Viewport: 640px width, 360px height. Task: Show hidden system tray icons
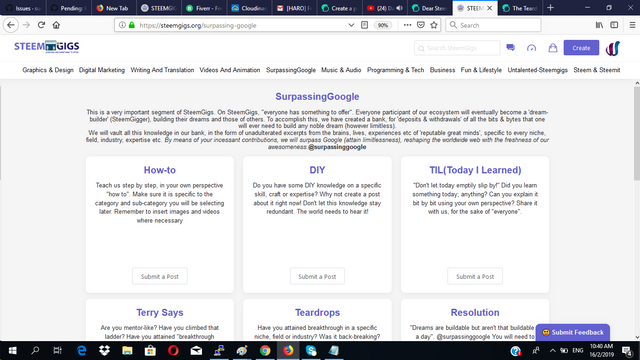[553, 351]
